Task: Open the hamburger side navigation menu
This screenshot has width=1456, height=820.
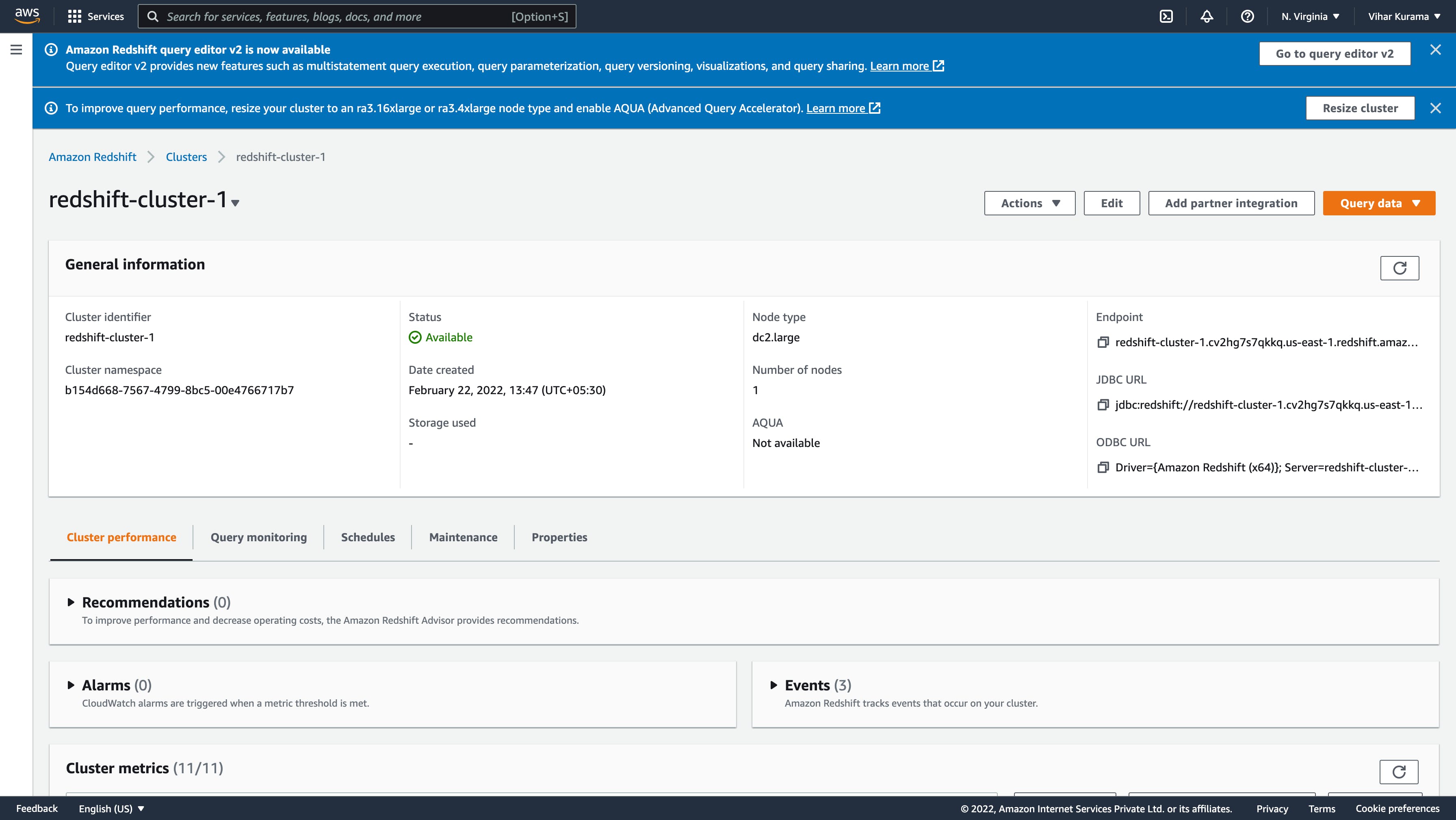Action: coord(16,50)
